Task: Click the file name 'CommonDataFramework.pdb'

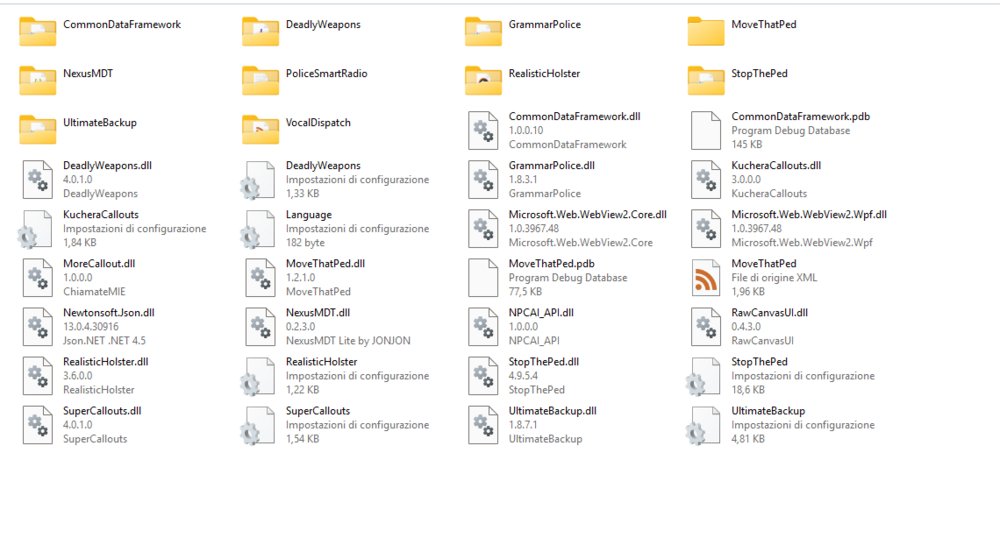Action: coord(800,117)
